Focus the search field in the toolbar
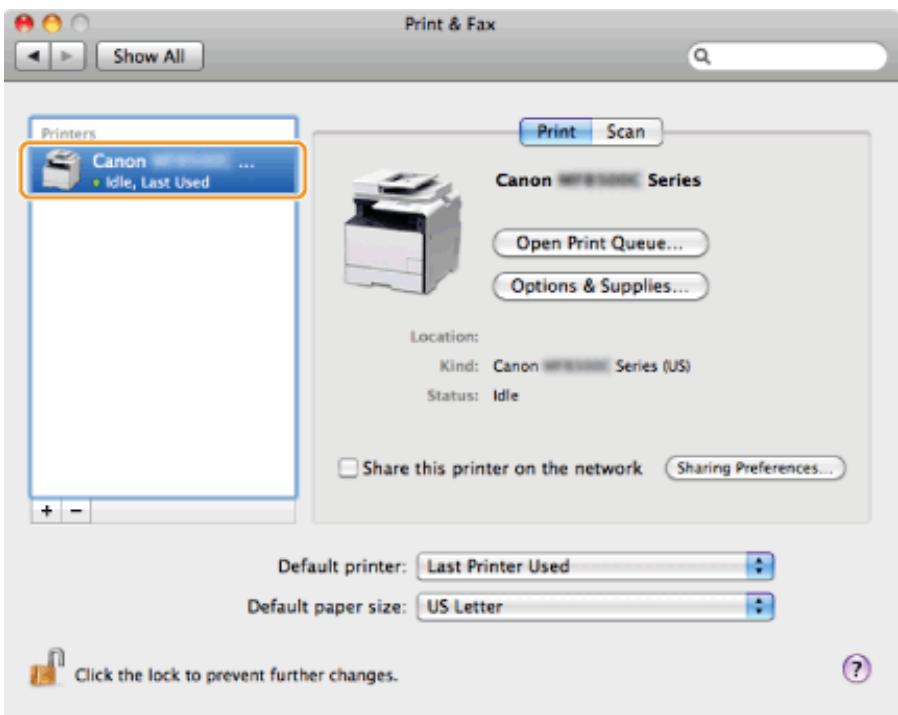This screenshot has height=715, width=898. 787,56
